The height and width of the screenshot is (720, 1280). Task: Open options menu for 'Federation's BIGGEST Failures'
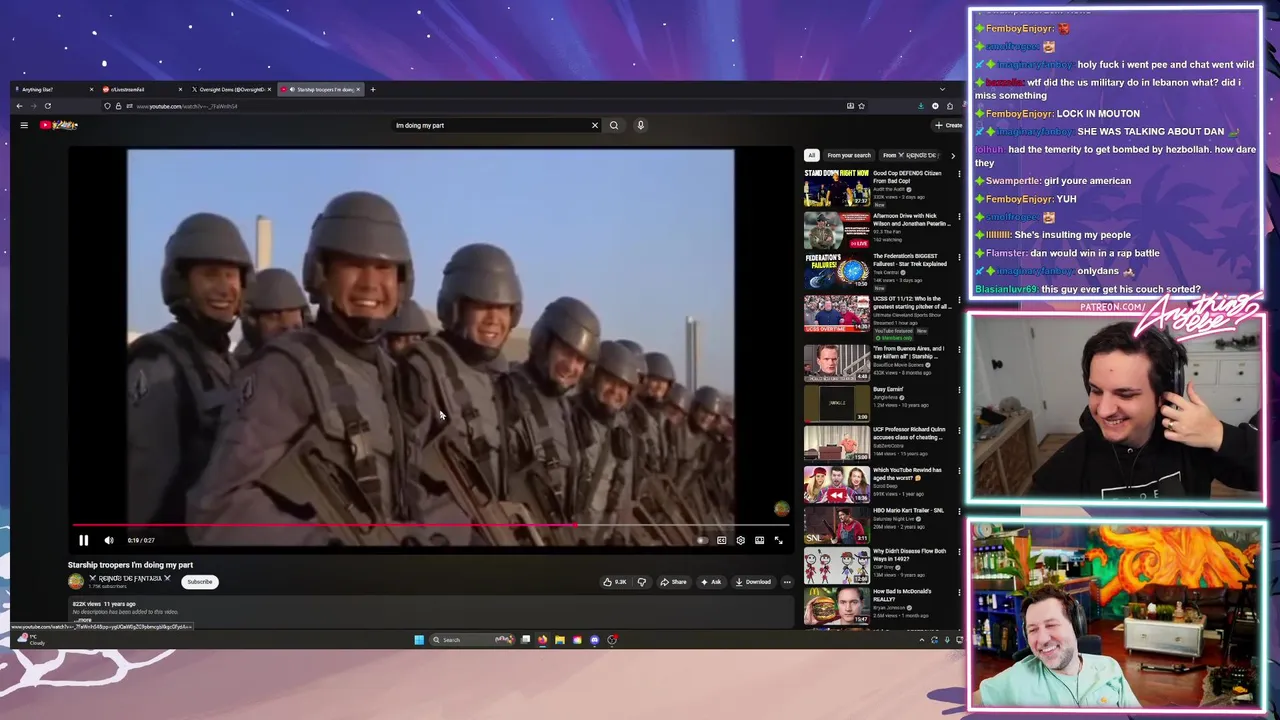[x=959, y=257]
